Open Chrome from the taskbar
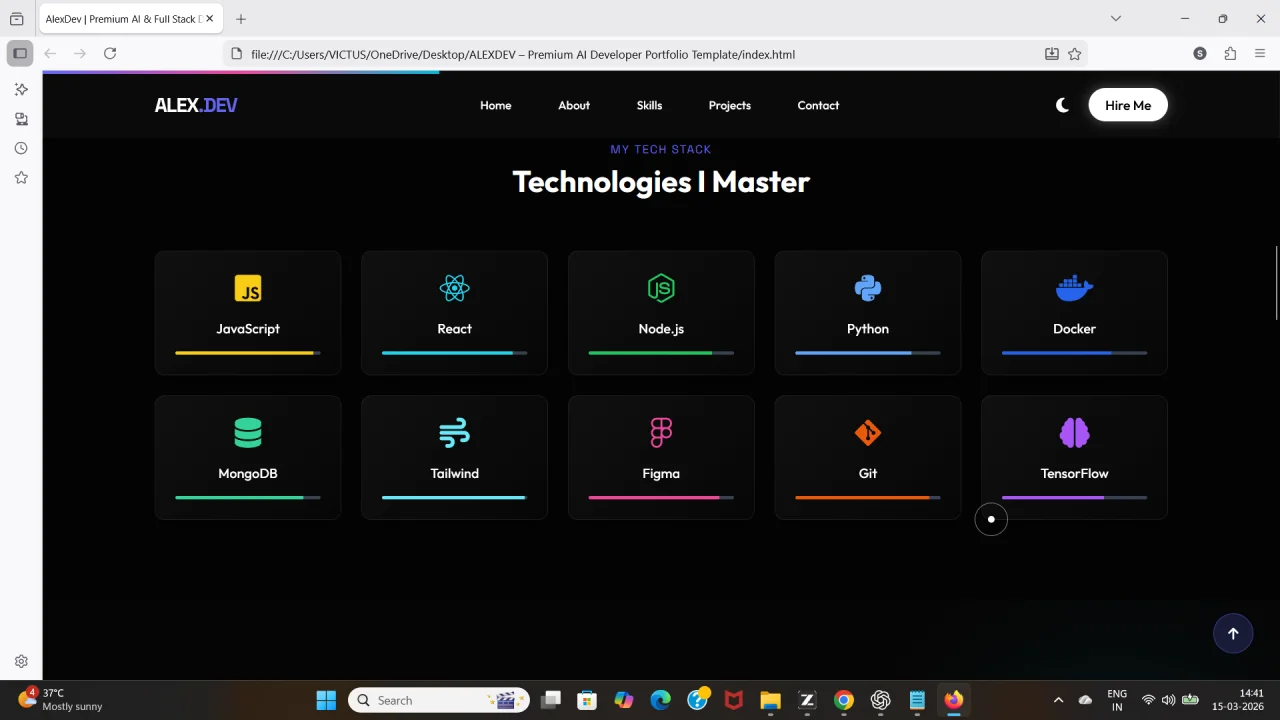 click(843, 700)
